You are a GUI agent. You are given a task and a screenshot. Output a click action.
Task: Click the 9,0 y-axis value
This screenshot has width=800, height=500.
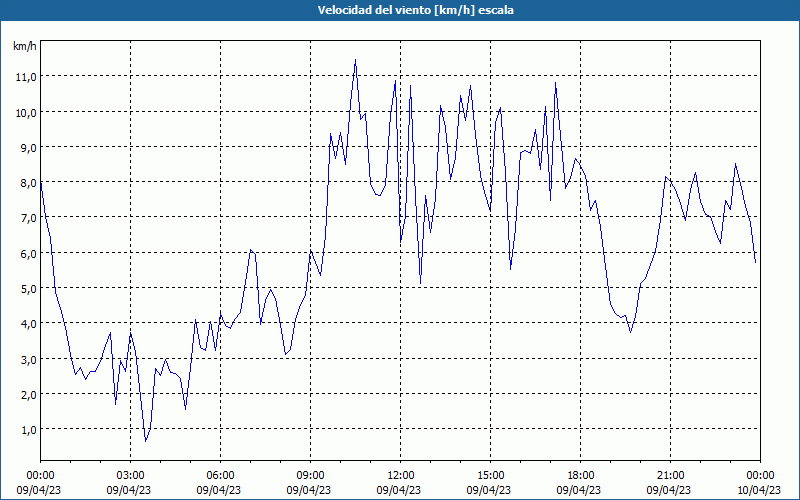28,147
